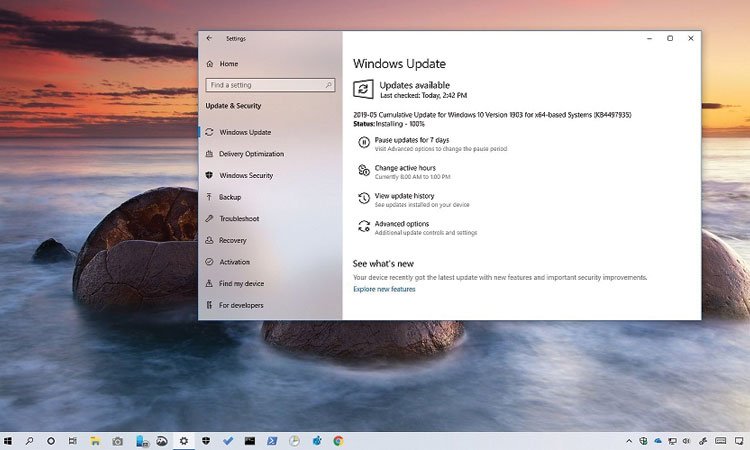Go to Settings Home via house icon
The image size is (750, 450).
(209, 64)
